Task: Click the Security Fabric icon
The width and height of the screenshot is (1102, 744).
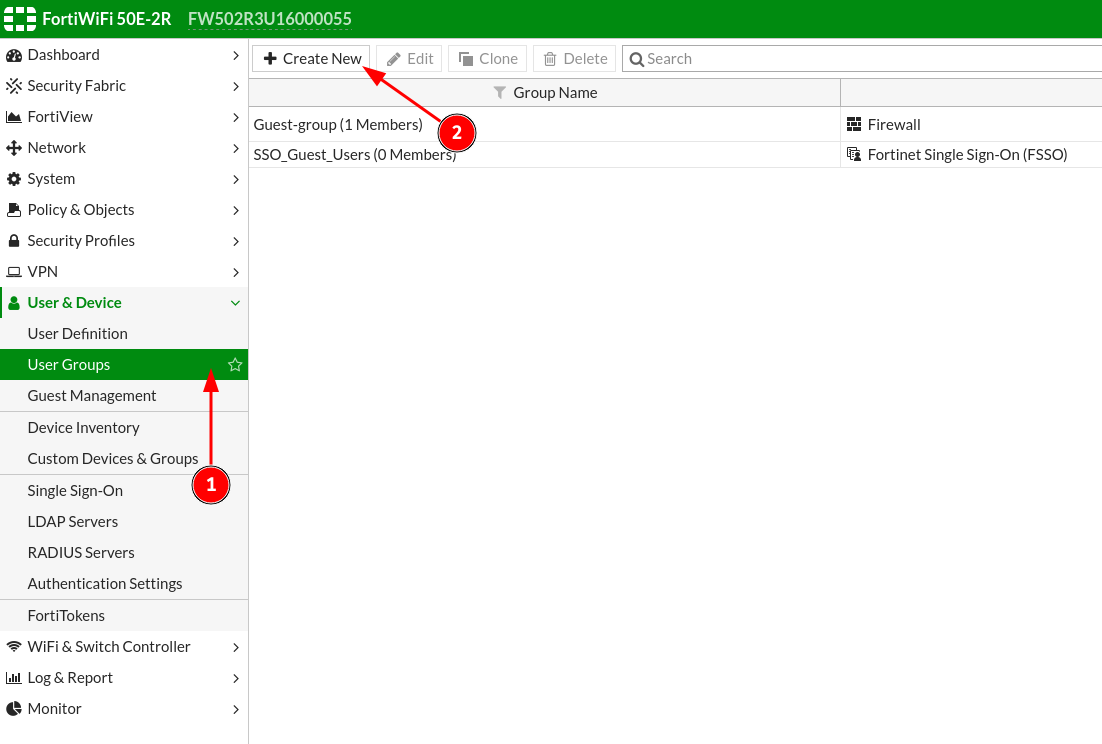Action: [14, 86]
